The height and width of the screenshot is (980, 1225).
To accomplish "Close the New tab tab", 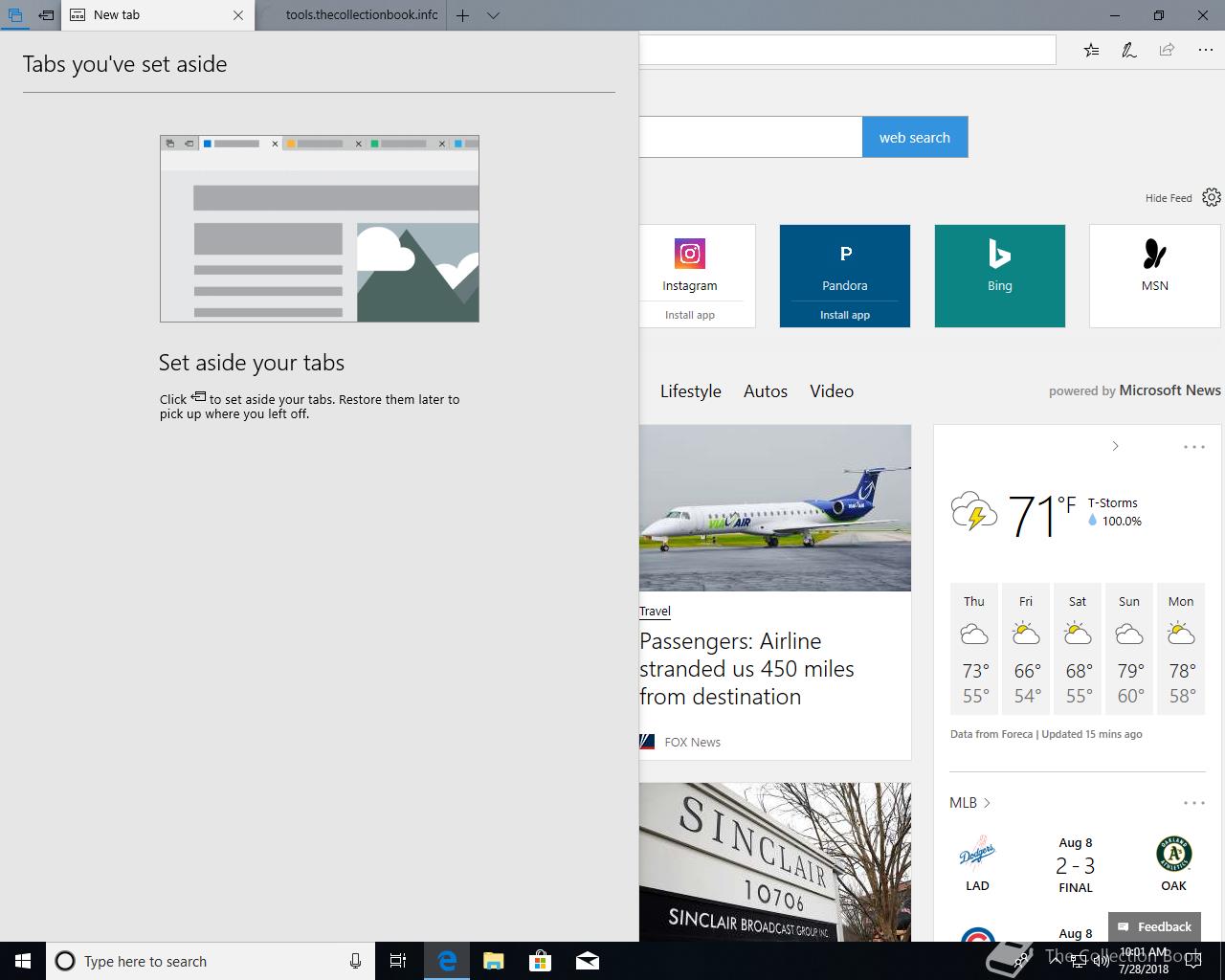I will click(238, 15).
